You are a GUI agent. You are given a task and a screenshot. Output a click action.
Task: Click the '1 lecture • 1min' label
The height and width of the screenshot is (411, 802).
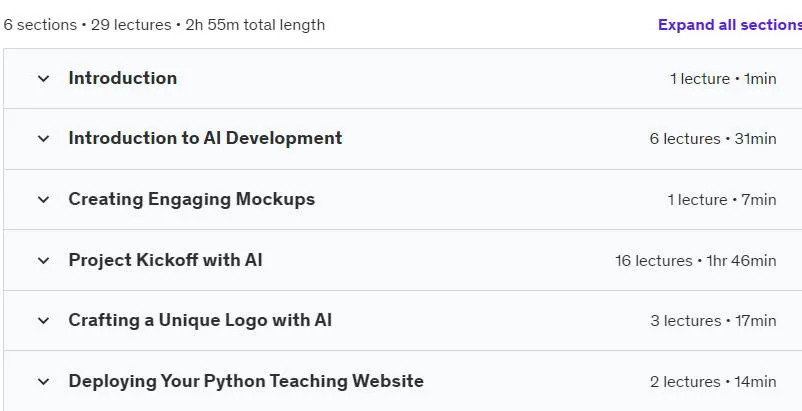tap(723, 79)
